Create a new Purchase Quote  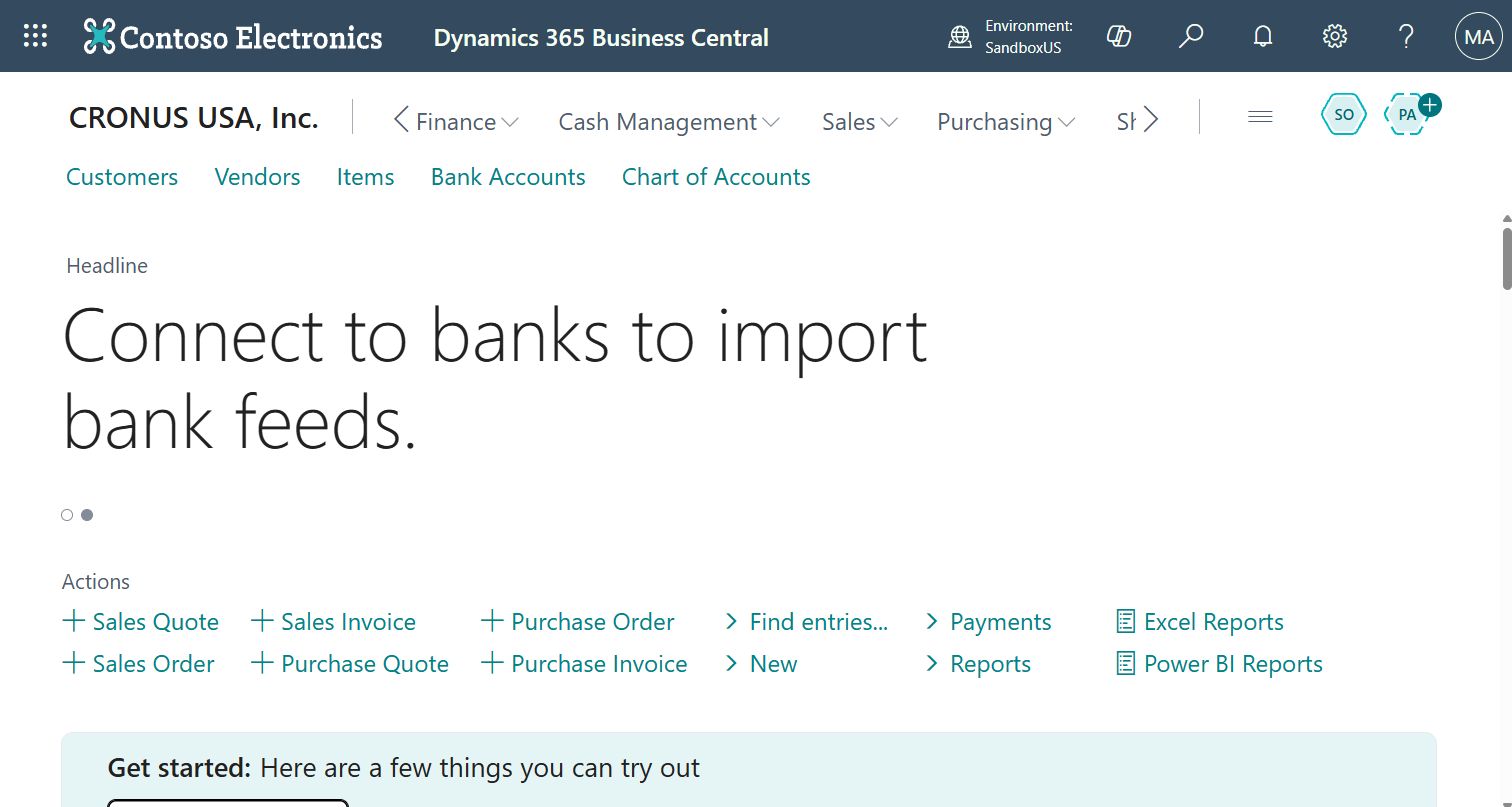point(350,664)
